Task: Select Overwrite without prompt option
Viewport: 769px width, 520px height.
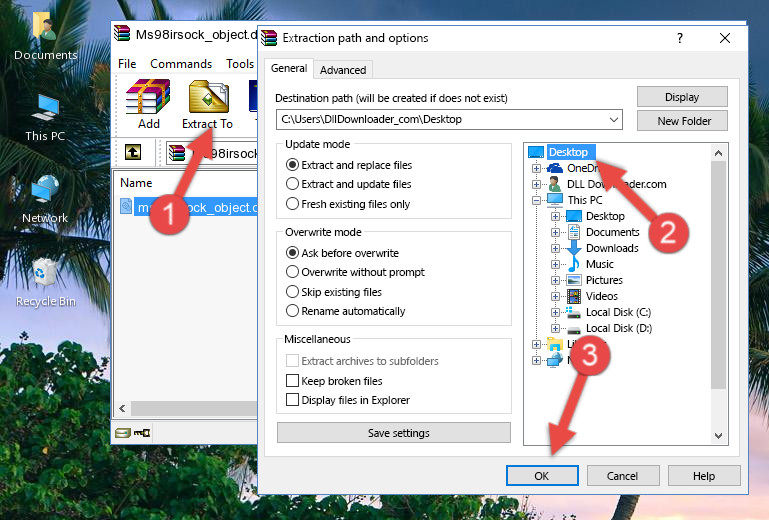Action: [x=292, y=272]
